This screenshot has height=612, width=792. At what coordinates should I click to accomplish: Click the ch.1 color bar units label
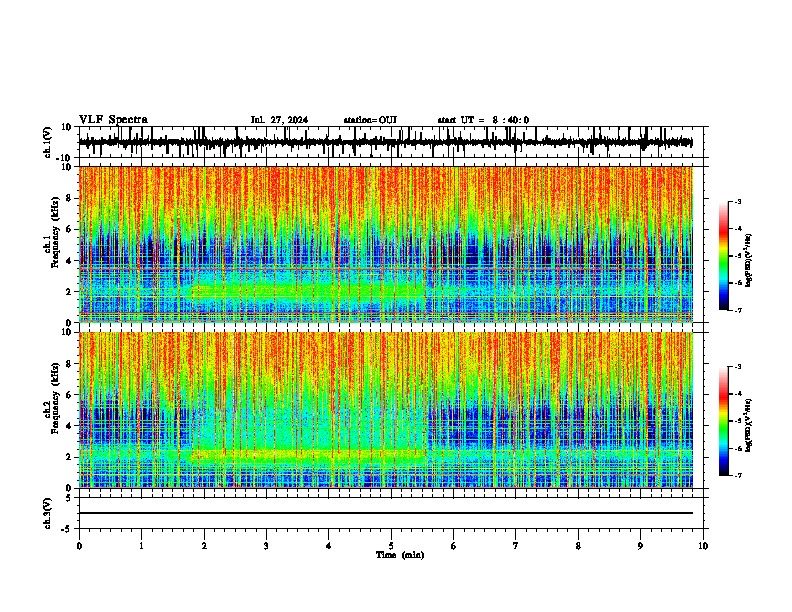(x=749, y=260)
